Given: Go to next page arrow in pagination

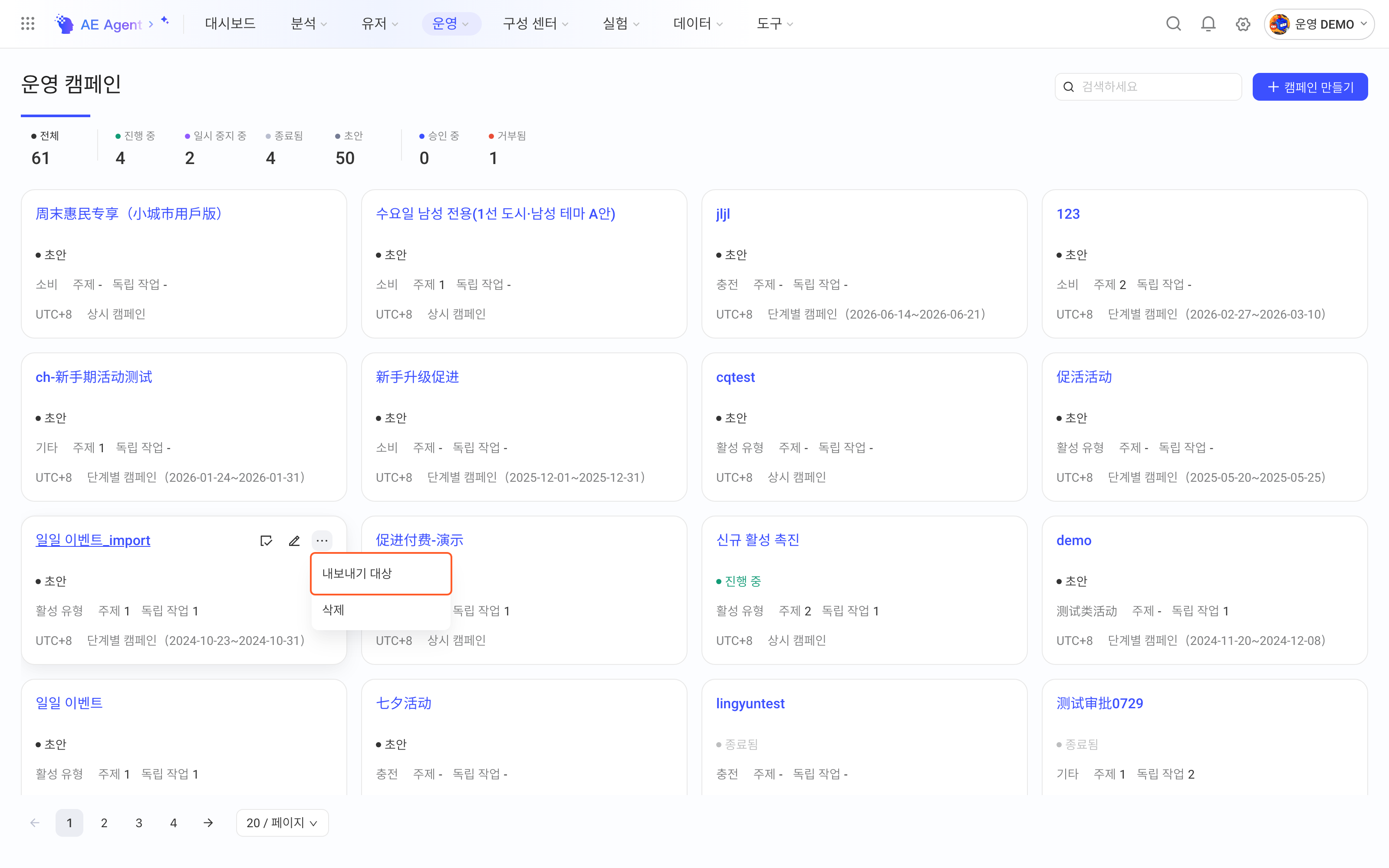Looking at the screenshot, I should pyautogui.click(x=208, y=823).
